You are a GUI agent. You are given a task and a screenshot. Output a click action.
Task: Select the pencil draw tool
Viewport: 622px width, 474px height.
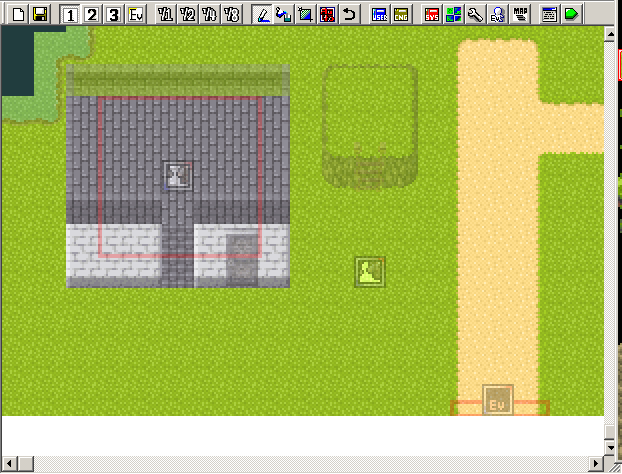pyautogui.click(x=262, y=14)
